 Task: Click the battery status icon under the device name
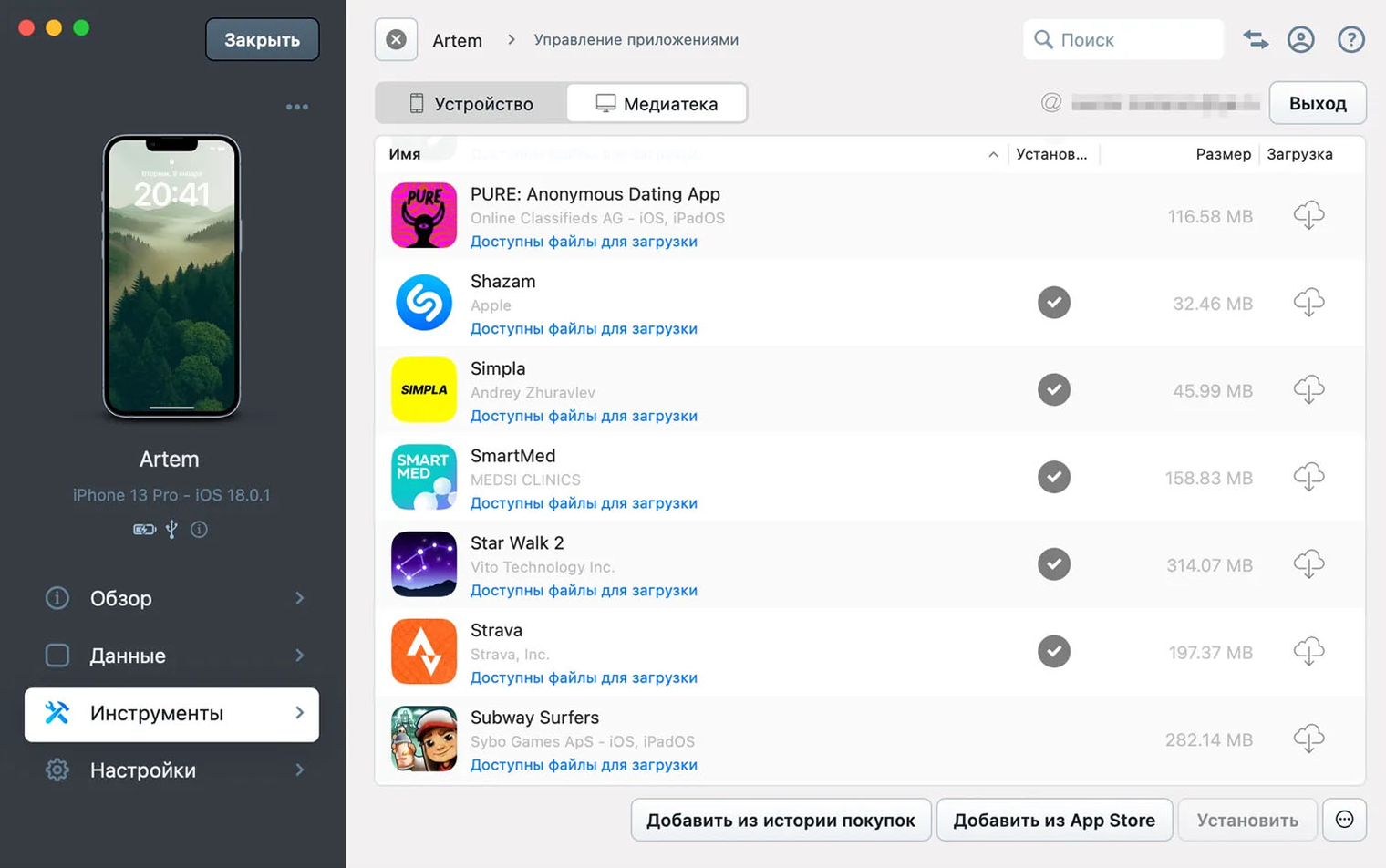pos(144,530)
